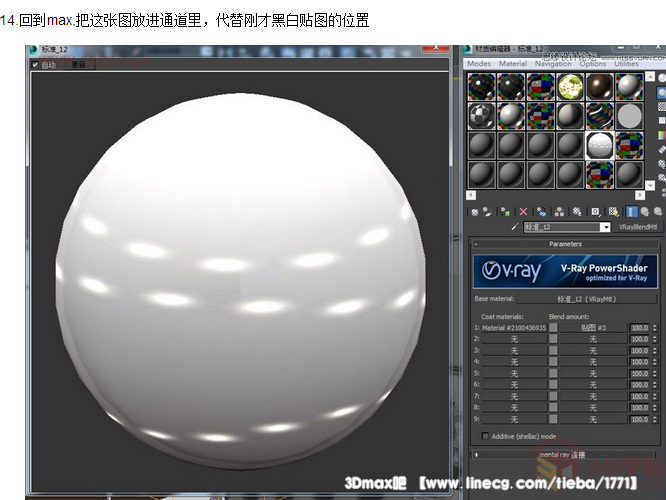
Task: Click the Video Color Check icon
Action: click(662, 135)
